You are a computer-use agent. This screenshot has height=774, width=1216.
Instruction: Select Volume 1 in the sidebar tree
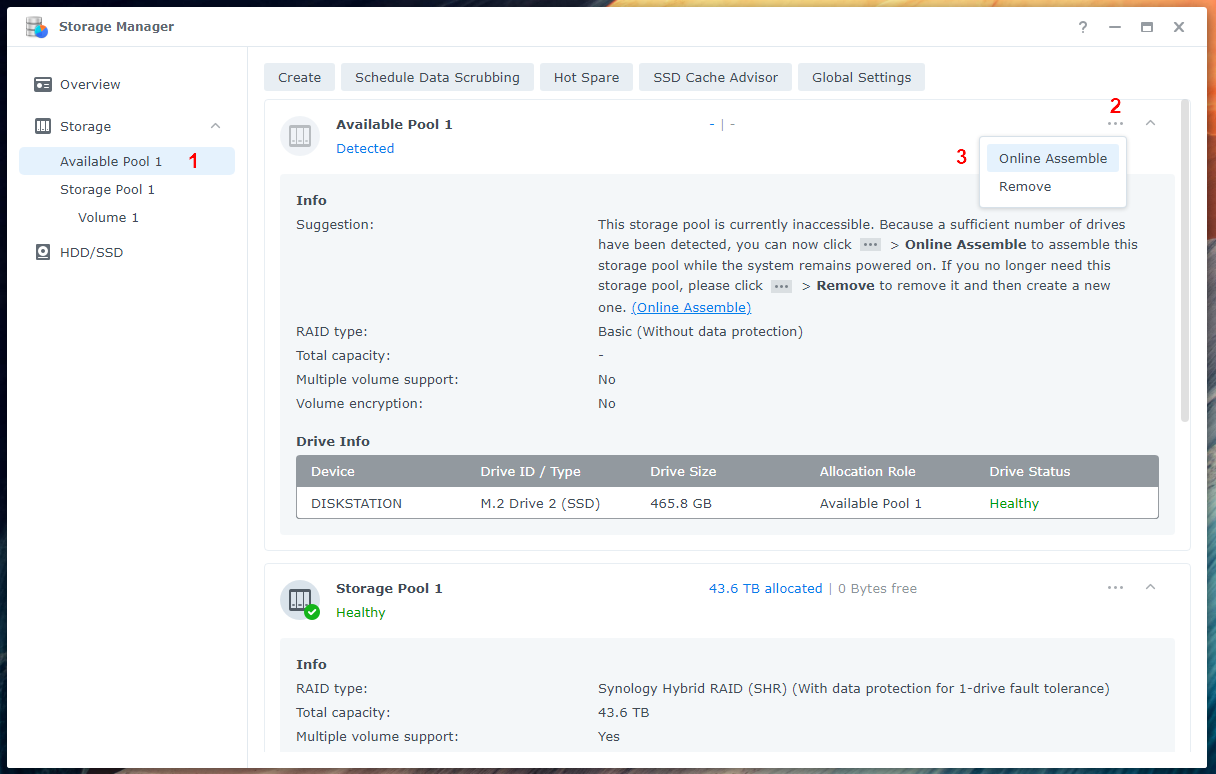point(108,218)
